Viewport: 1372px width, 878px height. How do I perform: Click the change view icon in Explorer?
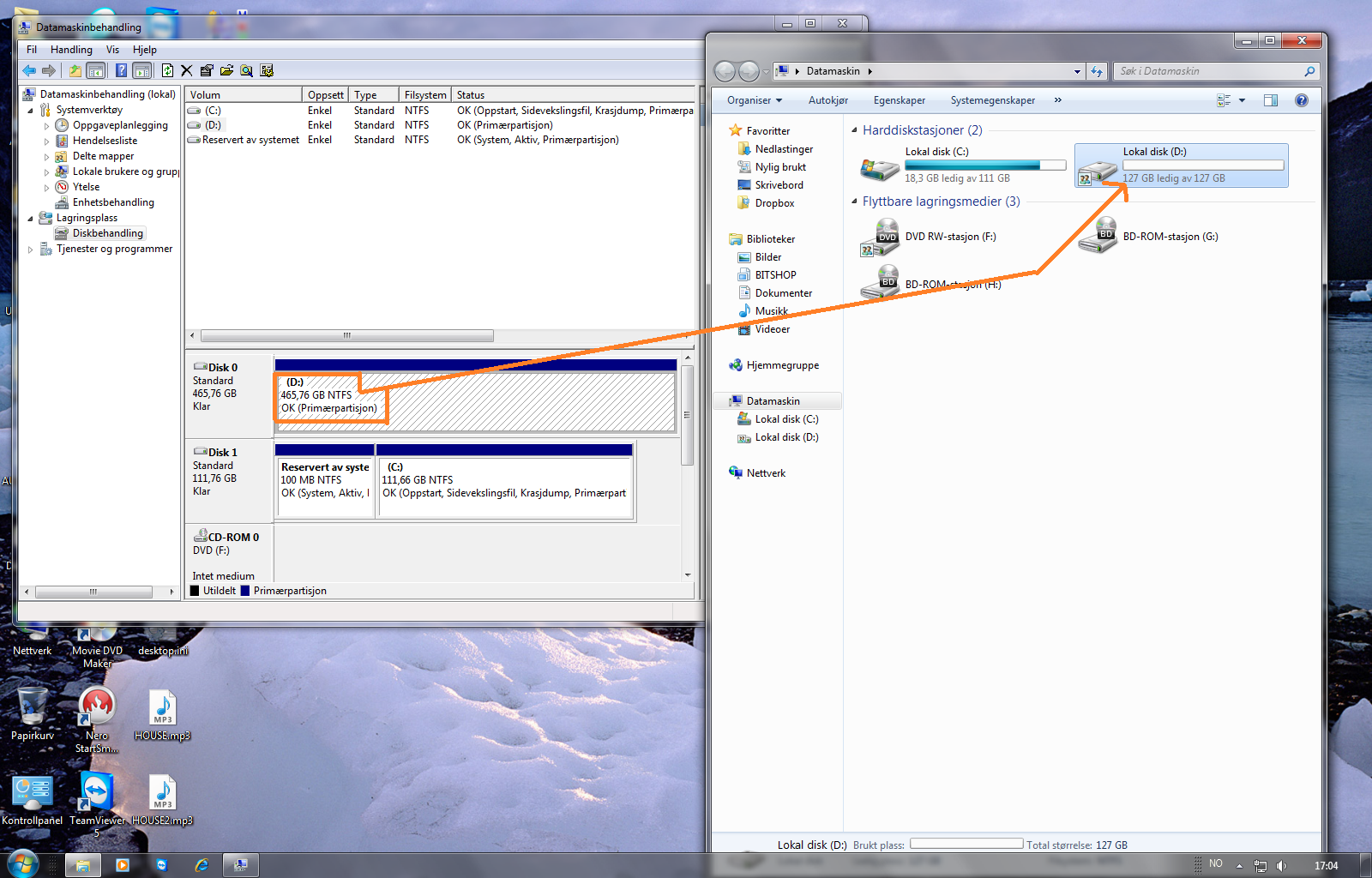click(1224, 100)
